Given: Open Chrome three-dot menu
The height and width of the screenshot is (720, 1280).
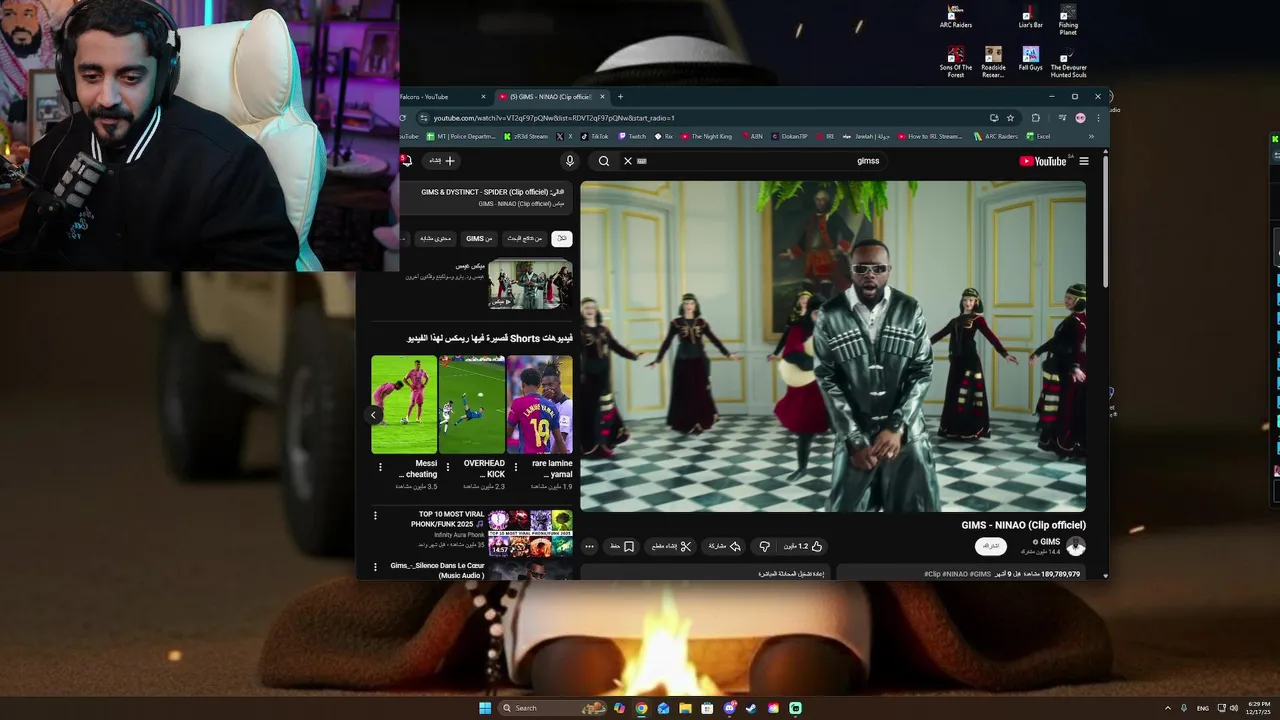Looking at the screenshot, I should point(1097,118).
